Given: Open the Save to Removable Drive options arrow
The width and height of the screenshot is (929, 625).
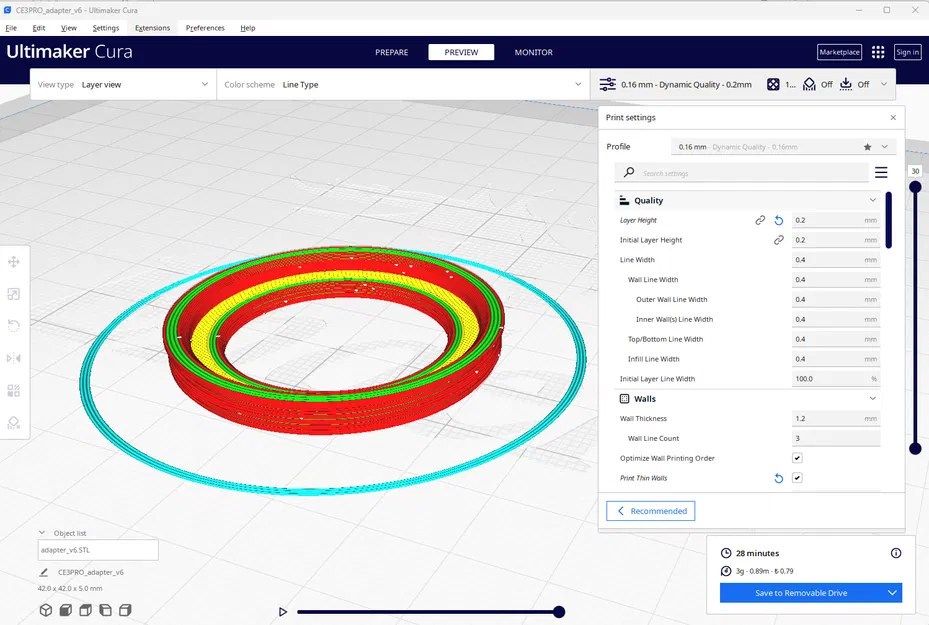Looking at the screenshot, I should (892, 593).
